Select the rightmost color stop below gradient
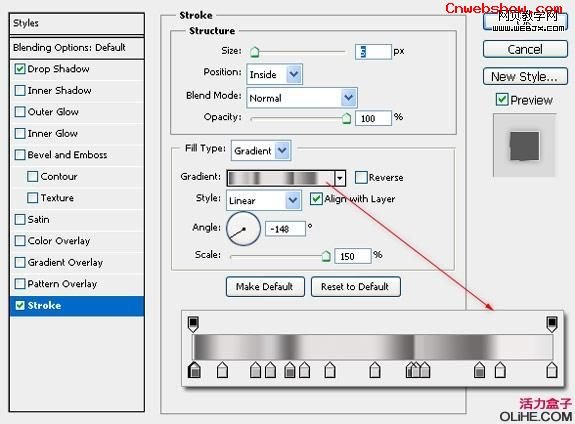 552,370
